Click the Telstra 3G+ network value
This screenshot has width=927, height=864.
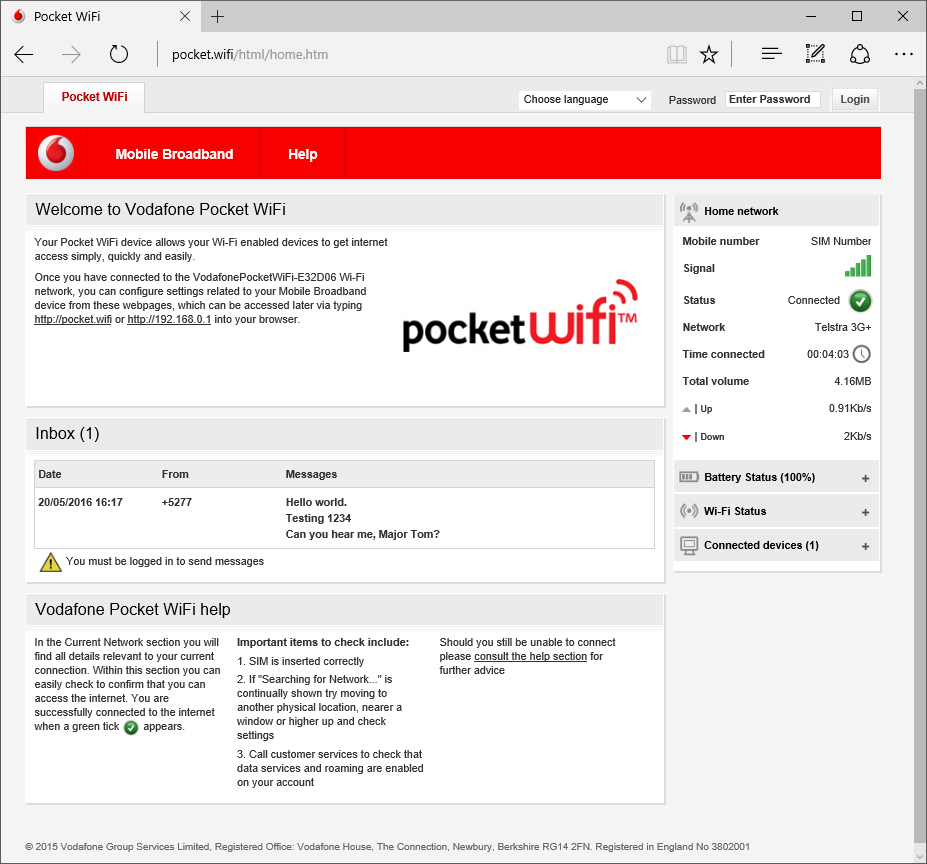(x=842, y=328)
